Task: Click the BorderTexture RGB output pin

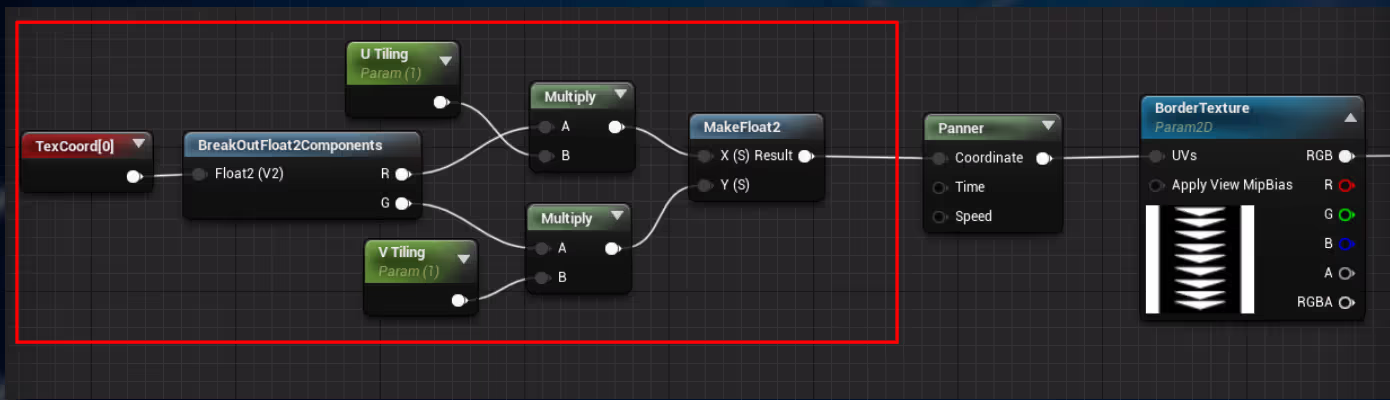Action: 1346,156
